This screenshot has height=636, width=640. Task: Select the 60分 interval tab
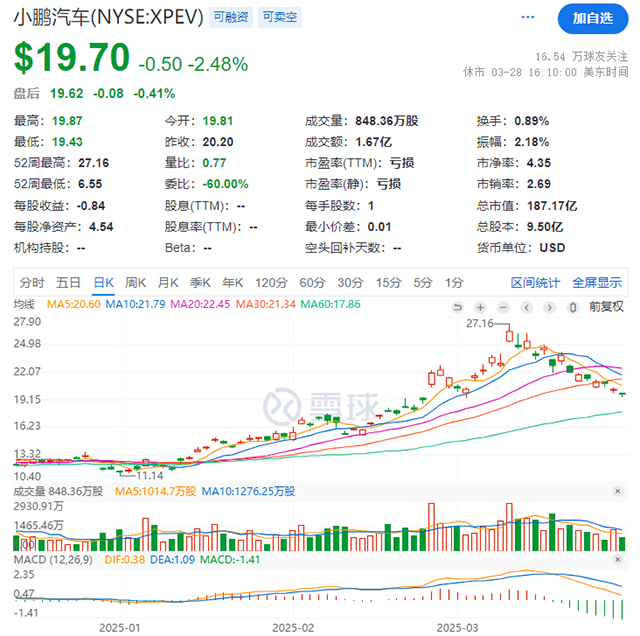click(x=312, y=282)
